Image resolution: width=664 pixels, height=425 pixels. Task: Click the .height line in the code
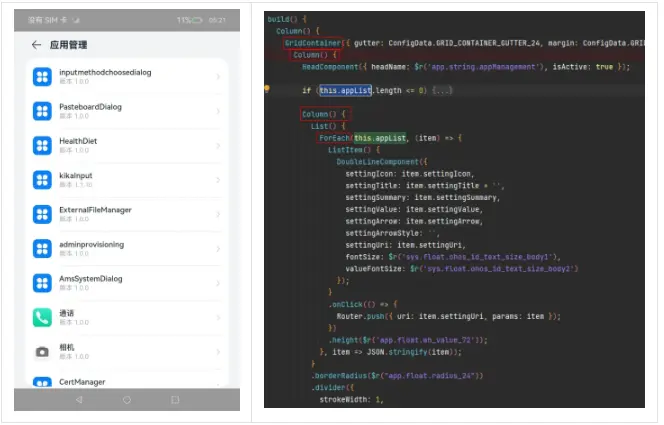409,341
